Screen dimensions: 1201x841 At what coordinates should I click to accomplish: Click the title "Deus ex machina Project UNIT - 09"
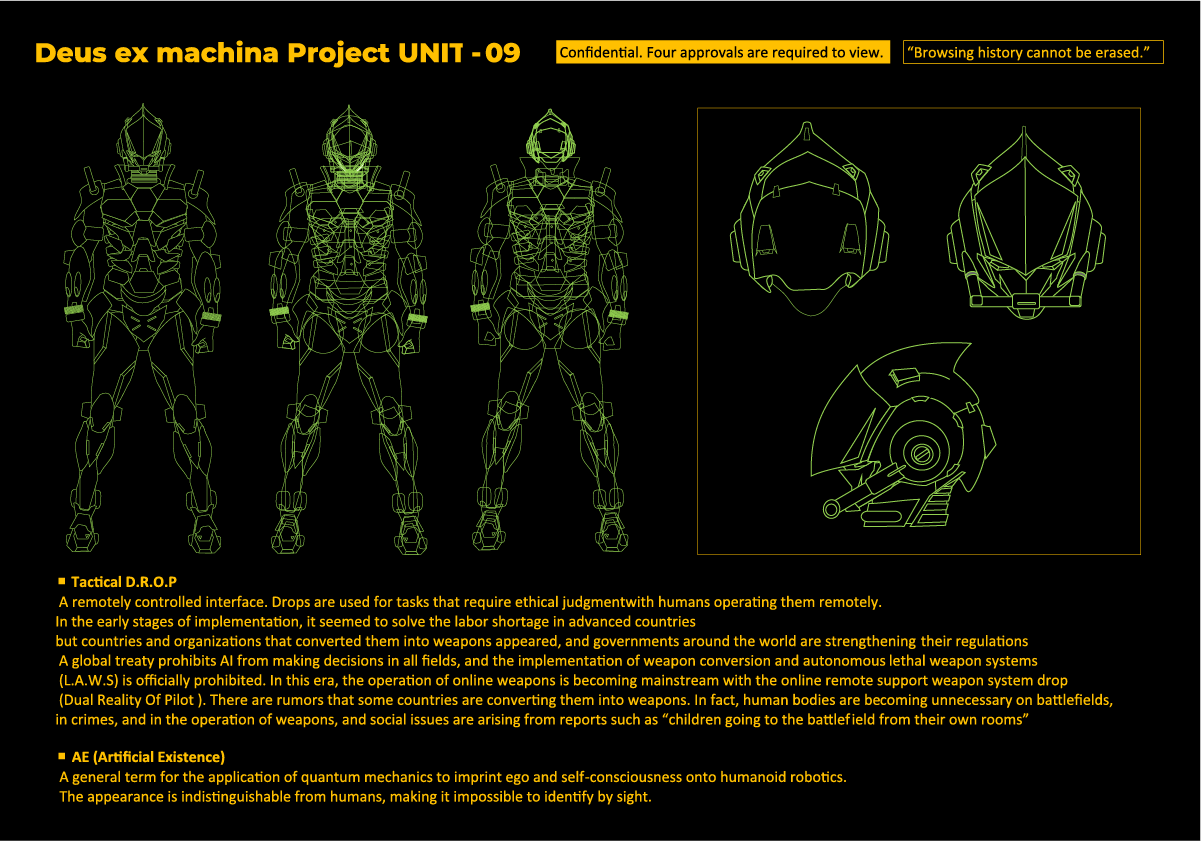[x=277, y=53]
